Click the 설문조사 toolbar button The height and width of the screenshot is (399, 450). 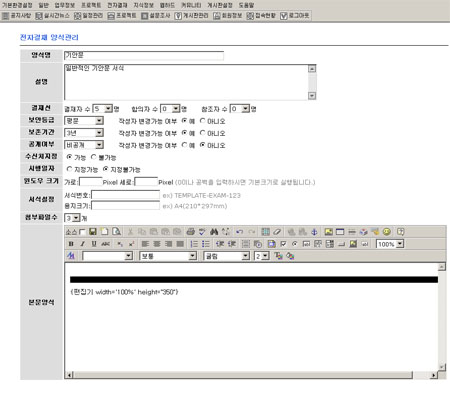click(156, 16)
